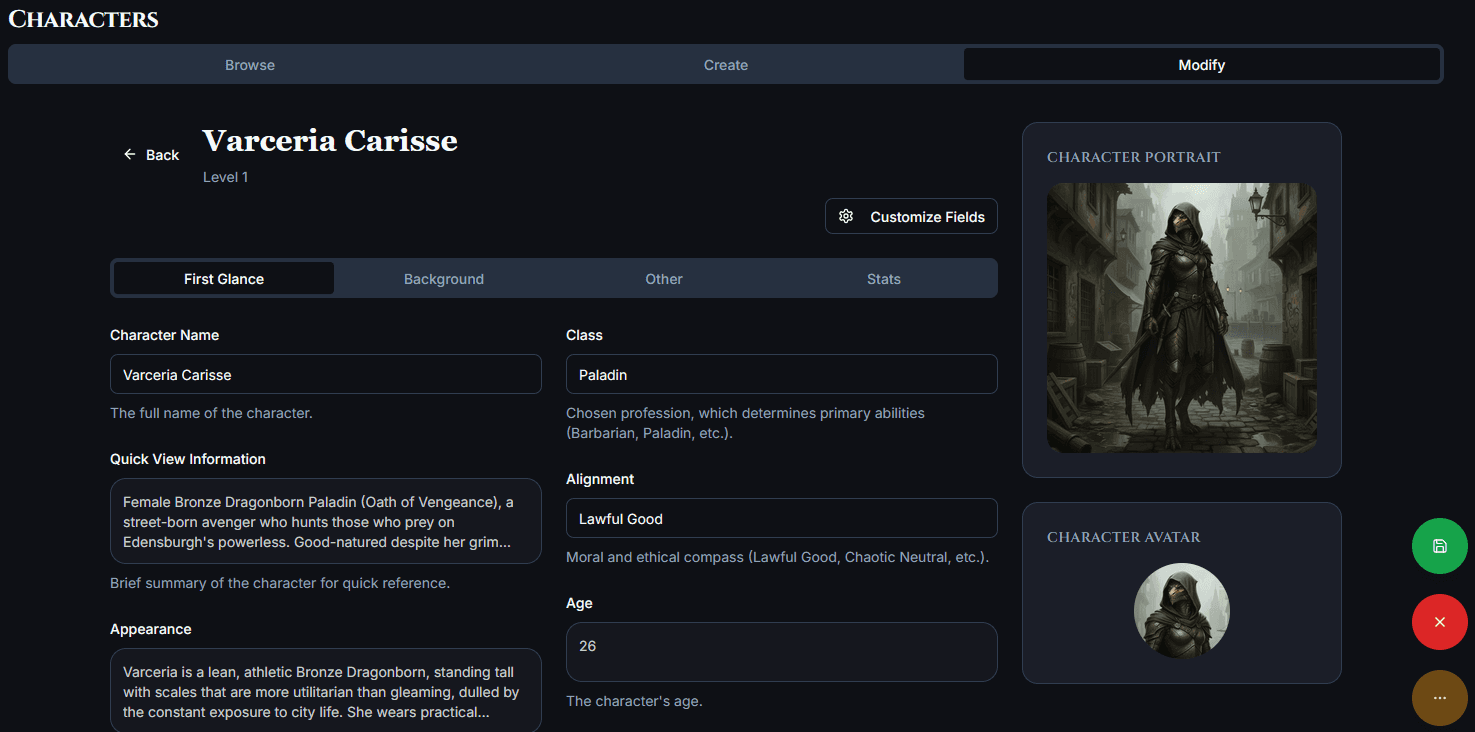Click the circular character avatar image

point(1181,611)
